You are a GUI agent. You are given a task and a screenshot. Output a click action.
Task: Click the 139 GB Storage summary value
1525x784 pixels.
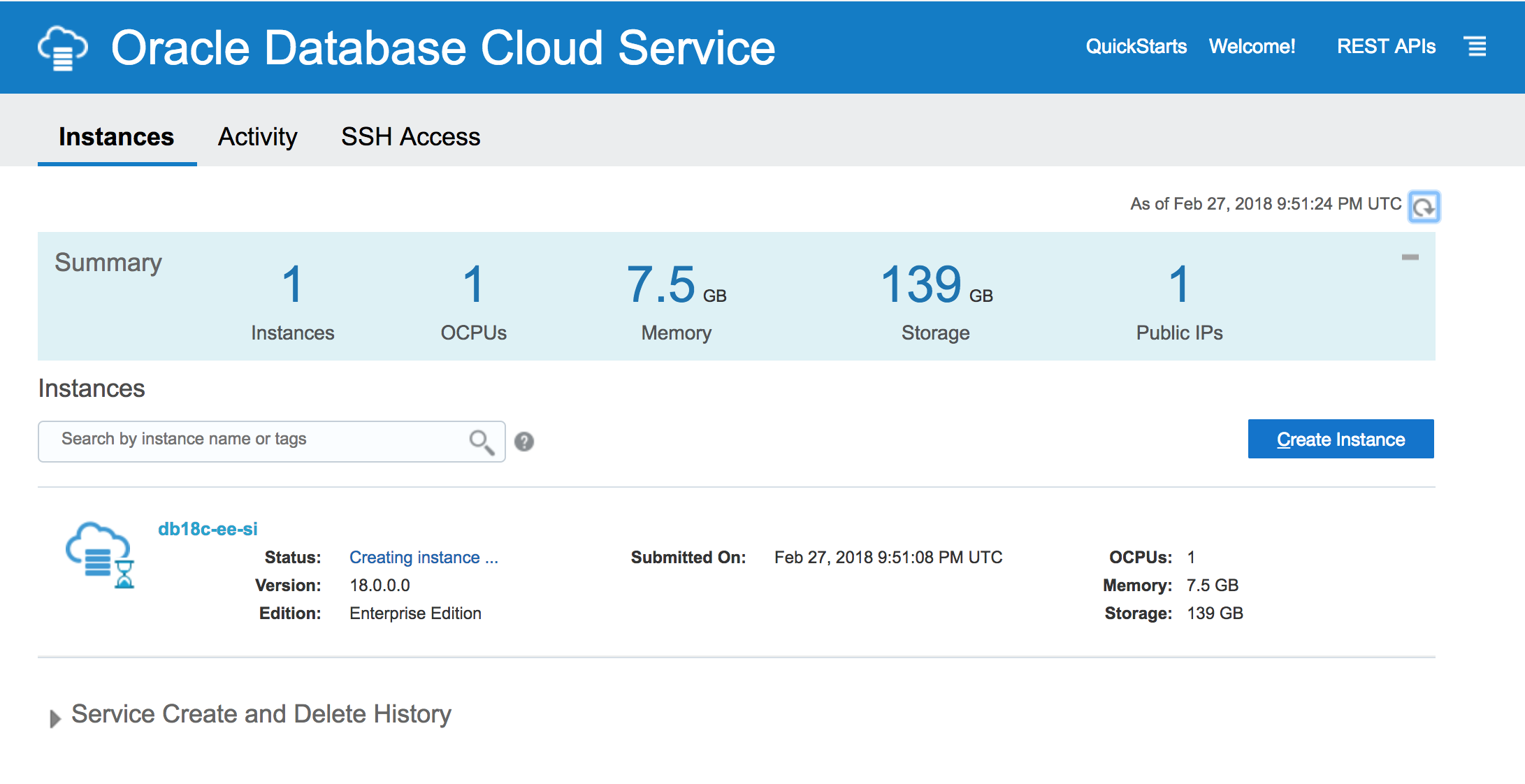[936, 285]
